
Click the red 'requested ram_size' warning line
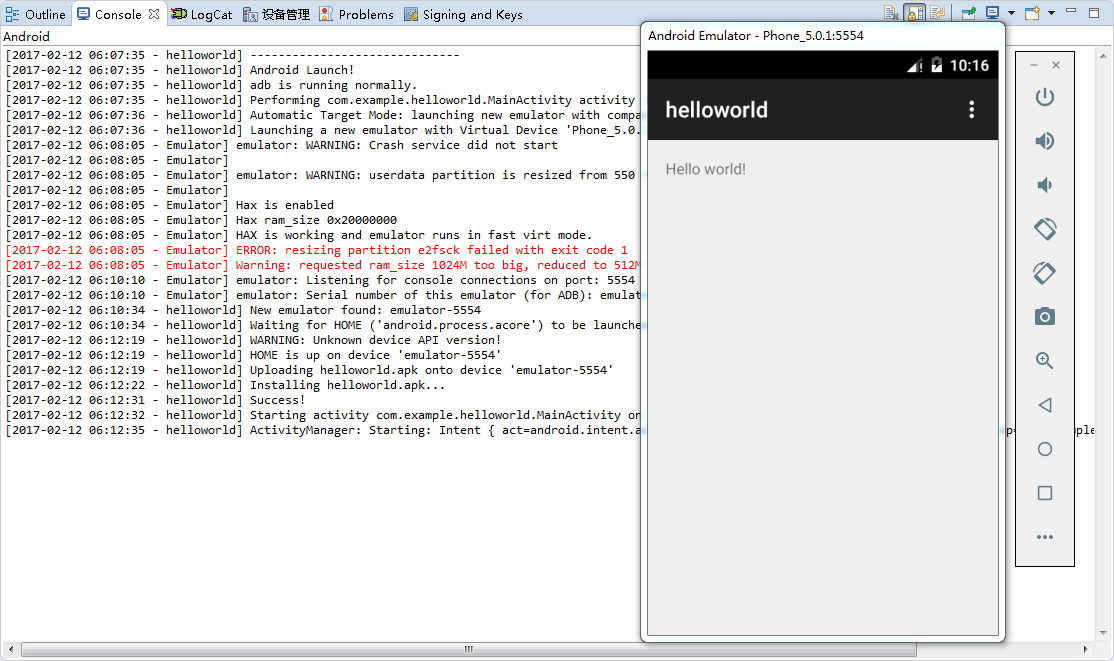[x=323, y=265]
